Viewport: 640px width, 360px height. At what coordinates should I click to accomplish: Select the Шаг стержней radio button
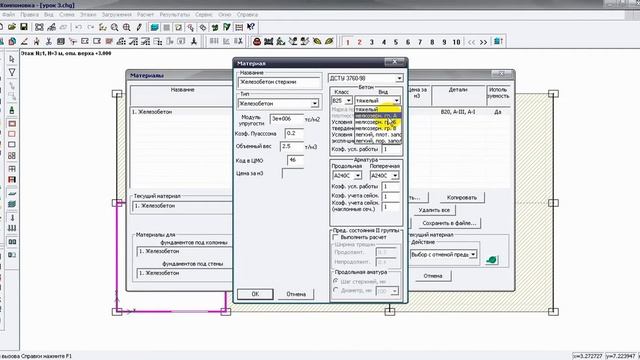336,281
